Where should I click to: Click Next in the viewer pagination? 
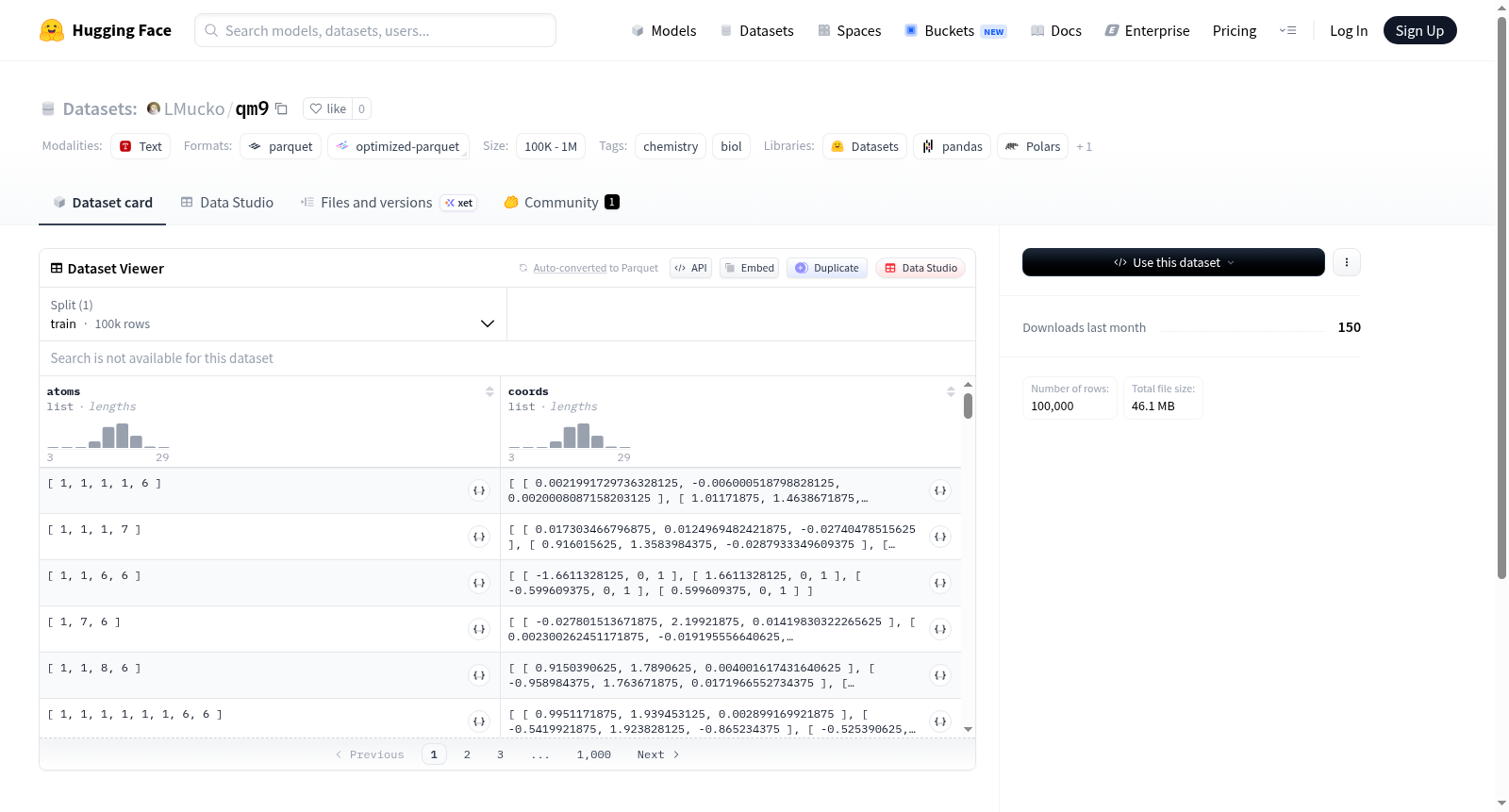coord(658,754)
